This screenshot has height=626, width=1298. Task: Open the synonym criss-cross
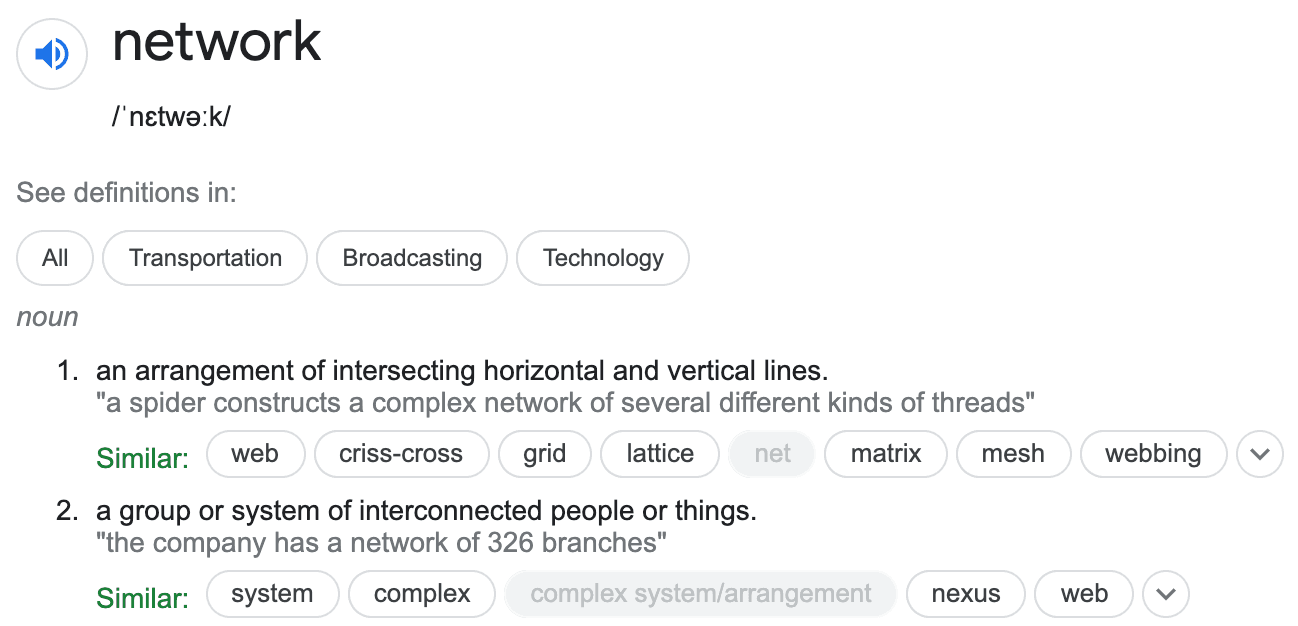pyautogui.click(x=401, y=454)
